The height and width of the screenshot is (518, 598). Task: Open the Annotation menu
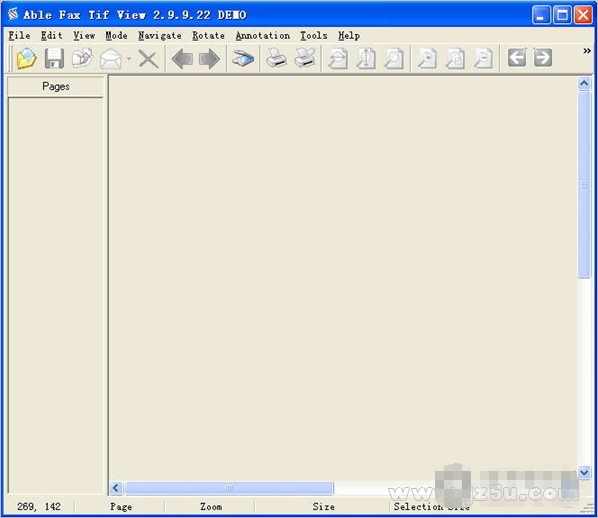(x=262, y=35)
